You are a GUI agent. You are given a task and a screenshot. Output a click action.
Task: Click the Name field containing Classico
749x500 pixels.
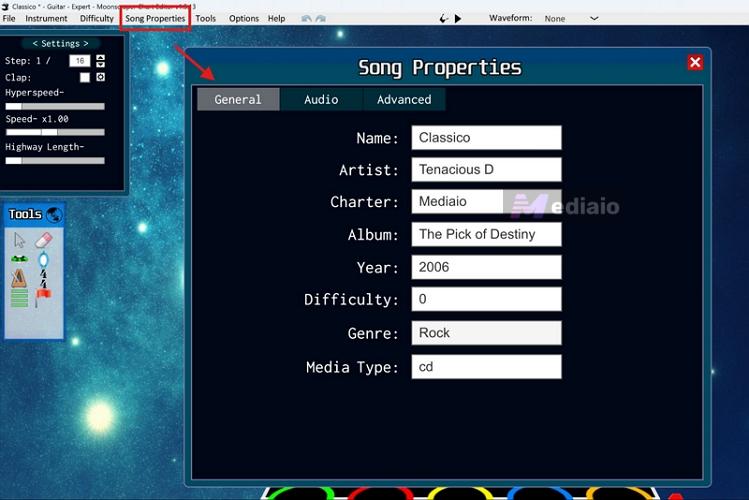tap(486, 138)
